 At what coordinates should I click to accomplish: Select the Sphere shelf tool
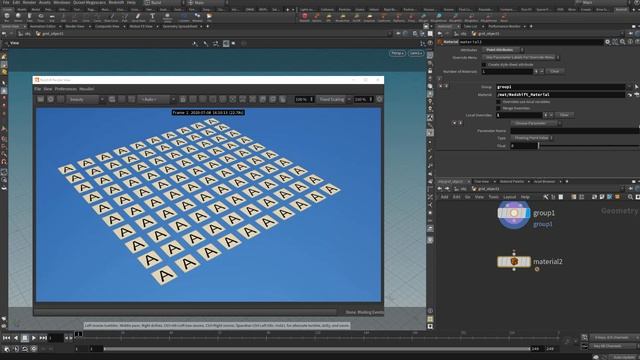pos(18,17)
